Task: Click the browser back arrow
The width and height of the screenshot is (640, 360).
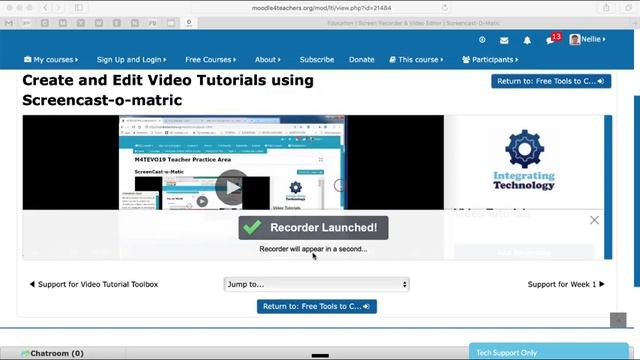Action: pyautogui.click(x=45, y=8)
